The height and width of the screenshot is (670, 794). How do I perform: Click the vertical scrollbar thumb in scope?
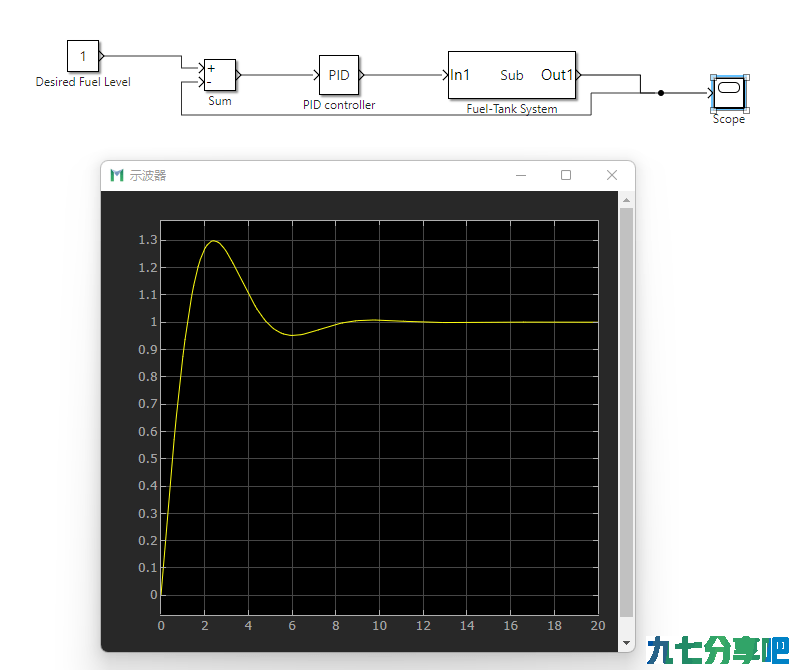pos(626,412)
